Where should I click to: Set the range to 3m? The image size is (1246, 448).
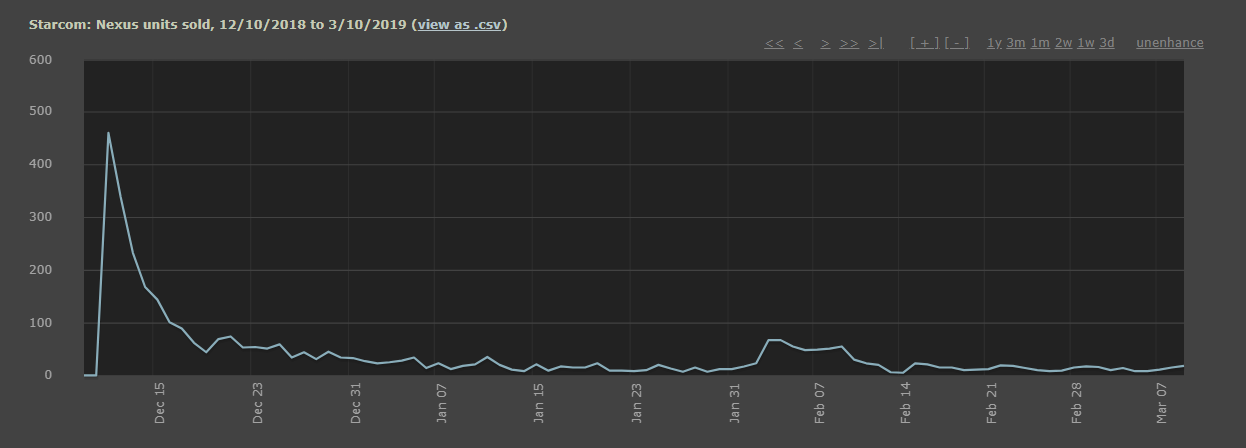pyautogui.click(x=1016, y=43)
